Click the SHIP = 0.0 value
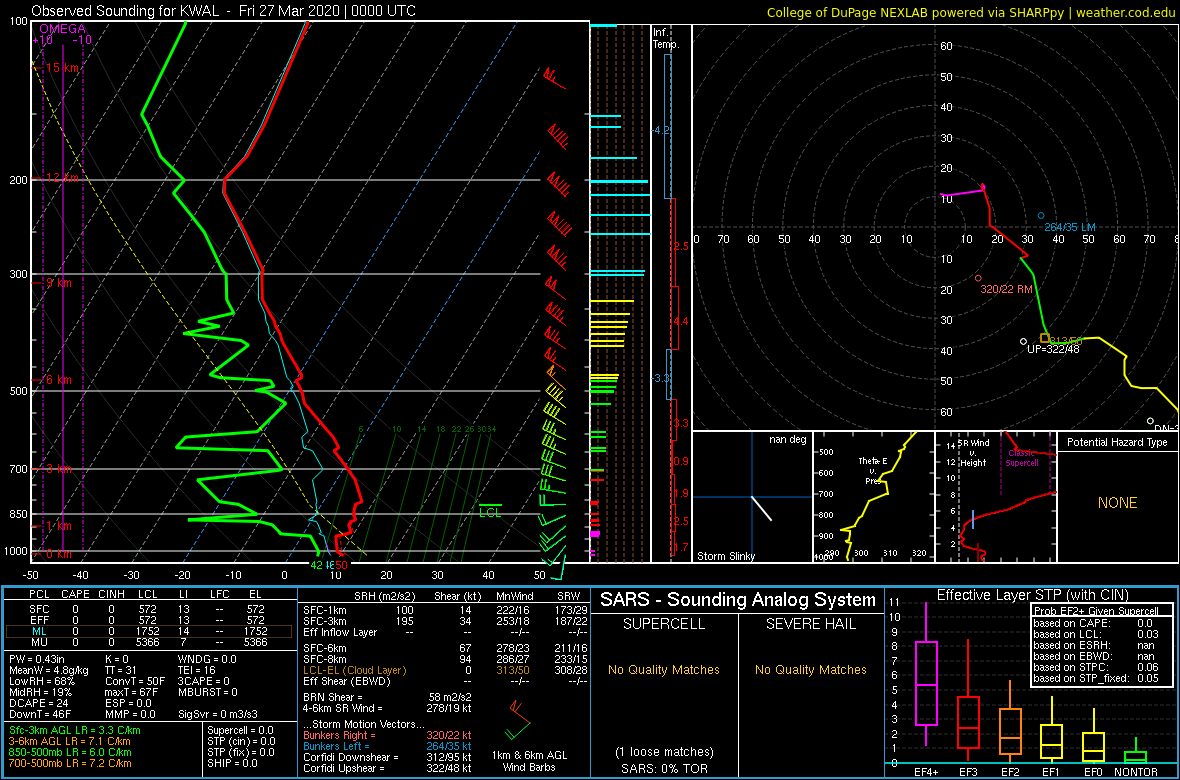This screenshot has height=780, width=1180. 233,763
